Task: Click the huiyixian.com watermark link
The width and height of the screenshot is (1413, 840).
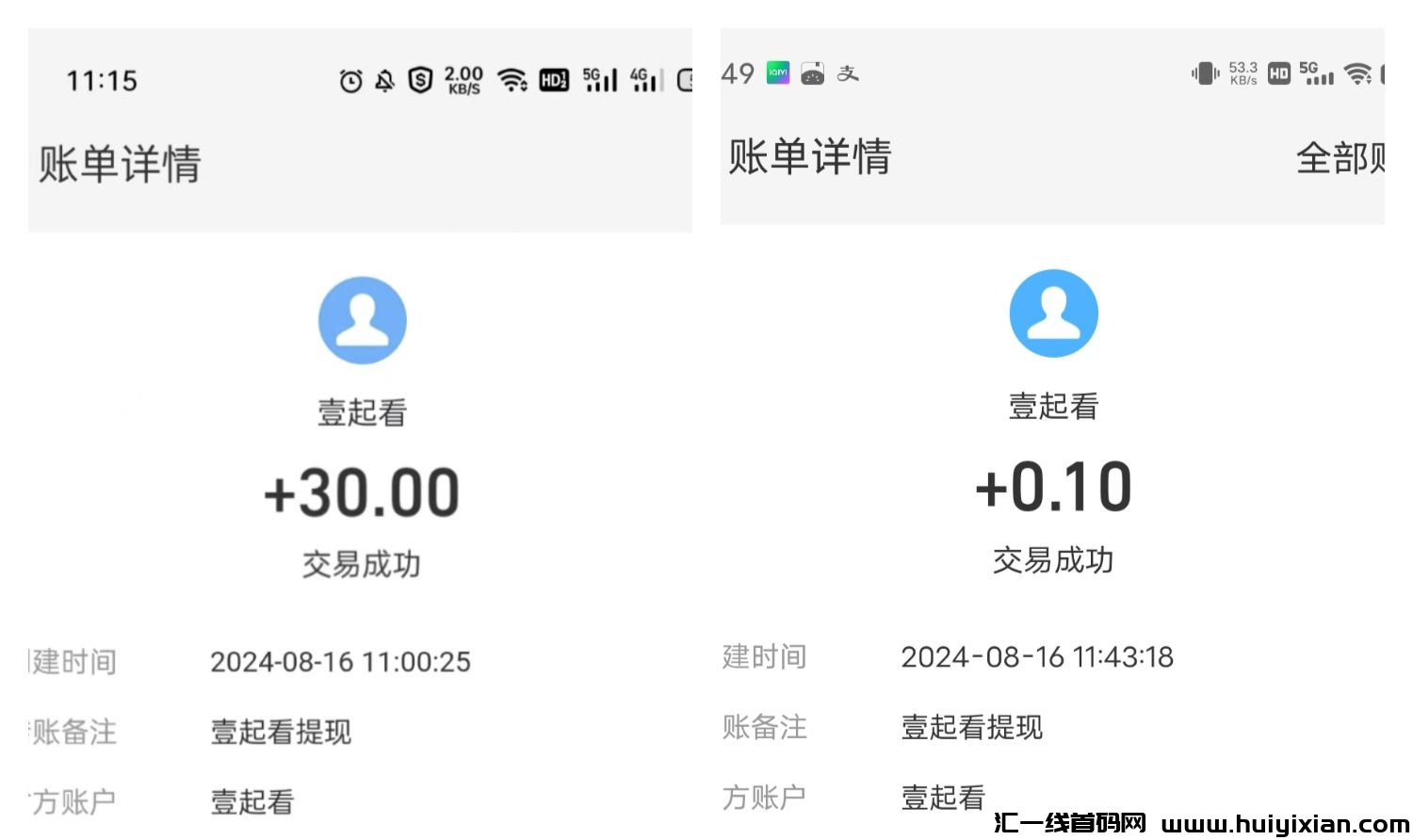Action: [x=1285, y=824]
